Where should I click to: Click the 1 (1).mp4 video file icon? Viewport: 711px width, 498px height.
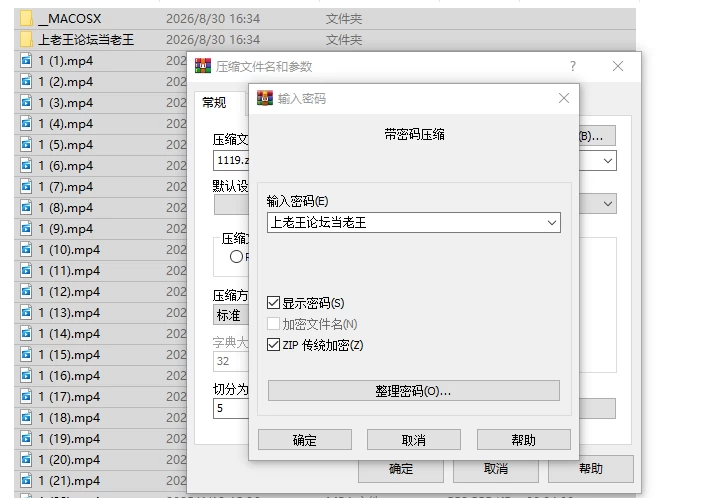[26, 60]
